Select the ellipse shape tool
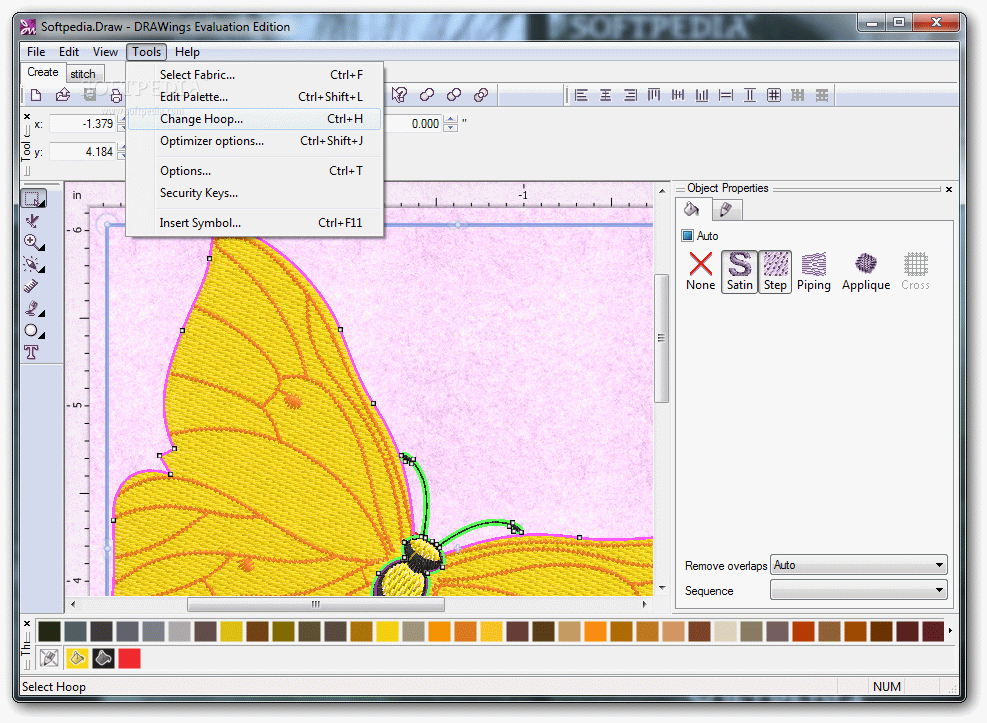 click(x=32, y=331)
